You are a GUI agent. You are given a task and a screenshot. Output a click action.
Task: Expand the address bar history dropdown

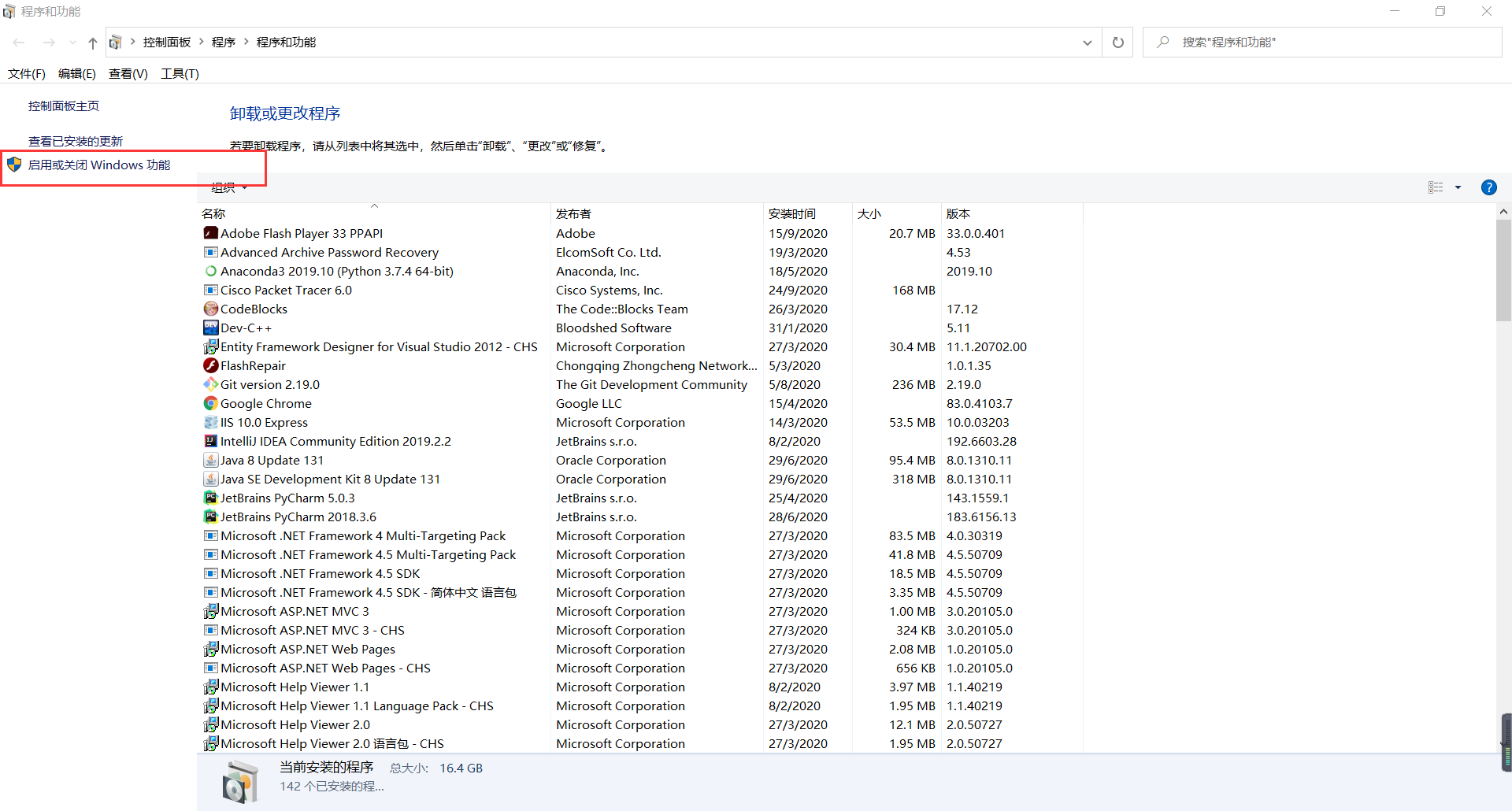point(1088,42)
